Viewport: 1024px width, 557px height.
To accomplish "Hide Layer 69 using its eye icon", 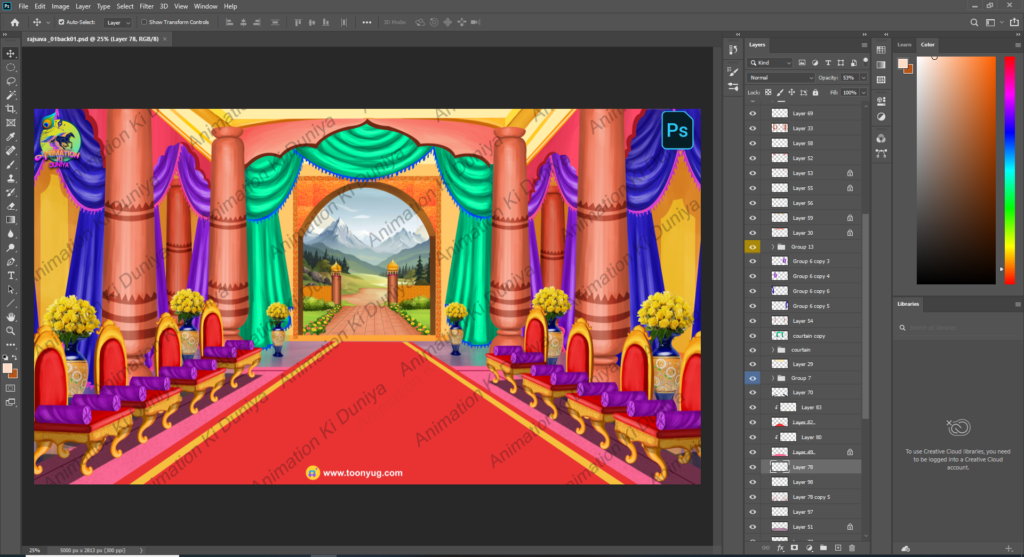I will 753,114.
